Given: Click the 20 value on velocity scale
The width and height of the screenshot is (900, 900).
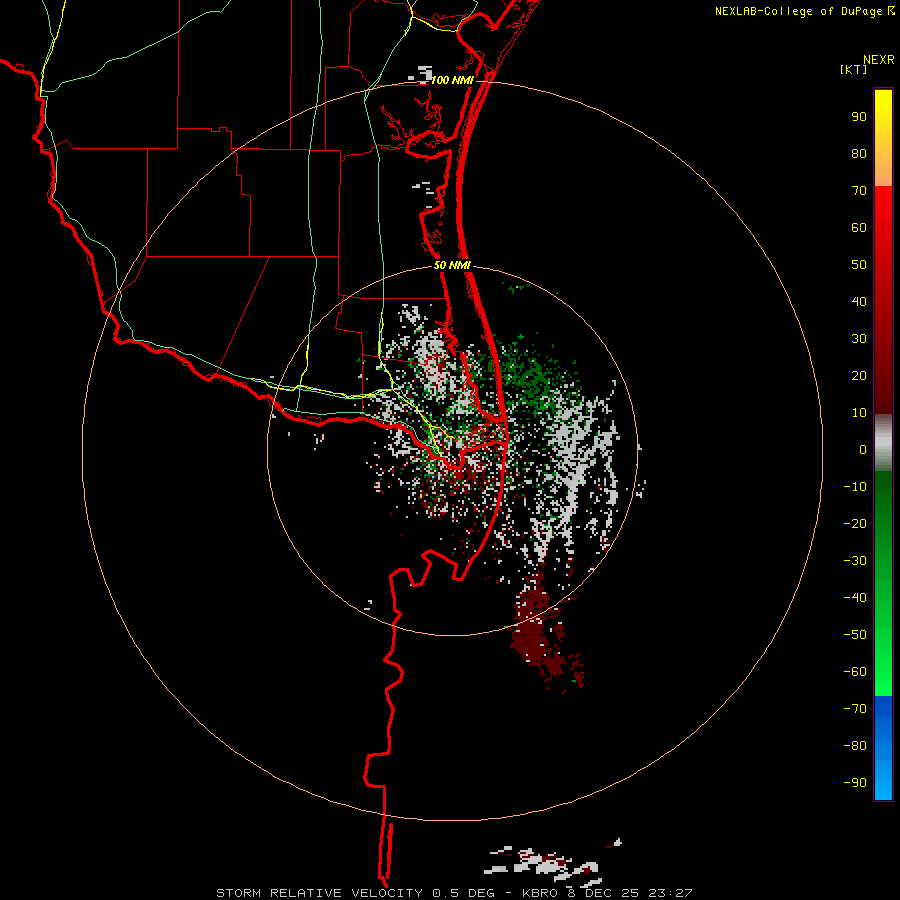Looking at the screenshot, I should (859, 375).
